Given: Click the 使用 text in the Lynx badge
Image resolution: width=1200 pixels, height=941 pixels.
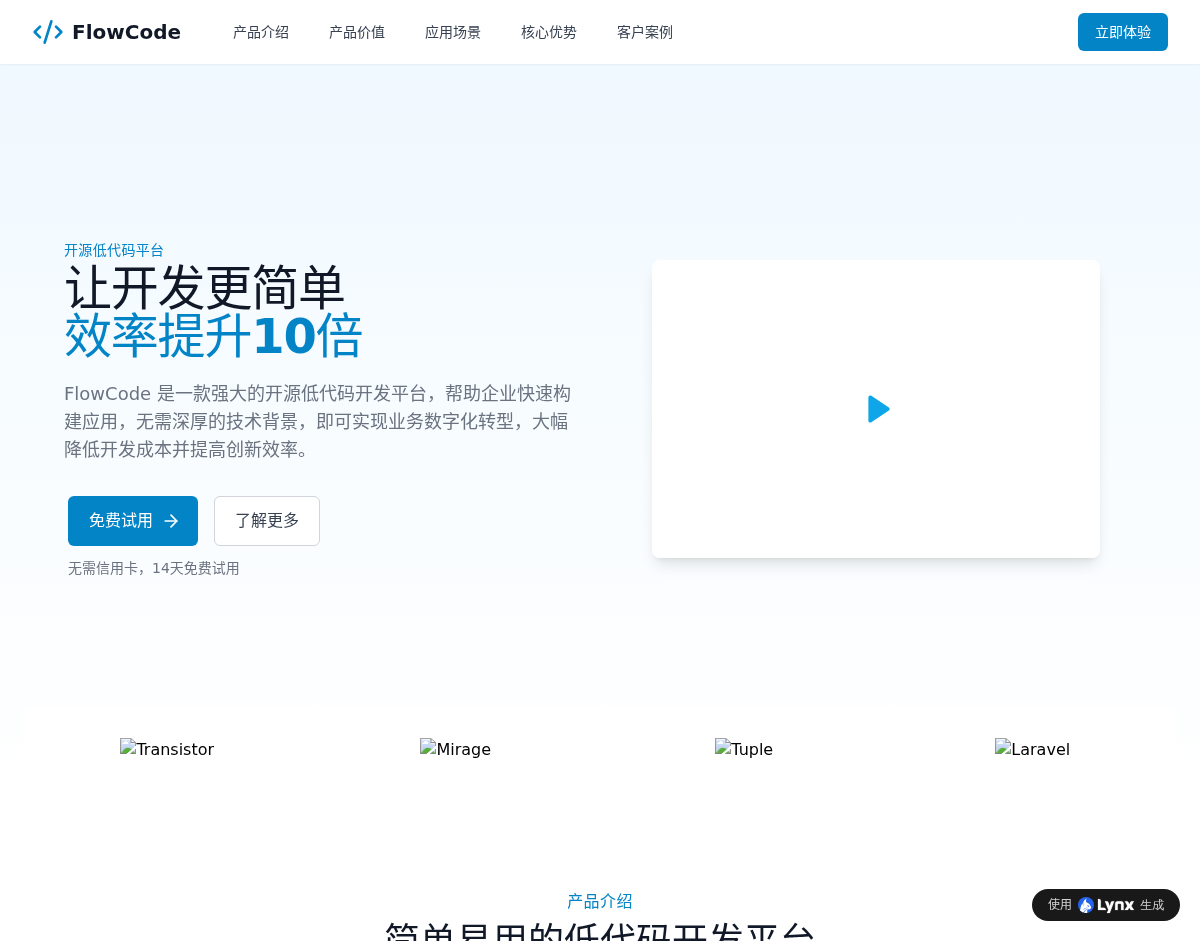Looking at the screenshot, I should click(1059, 905).
